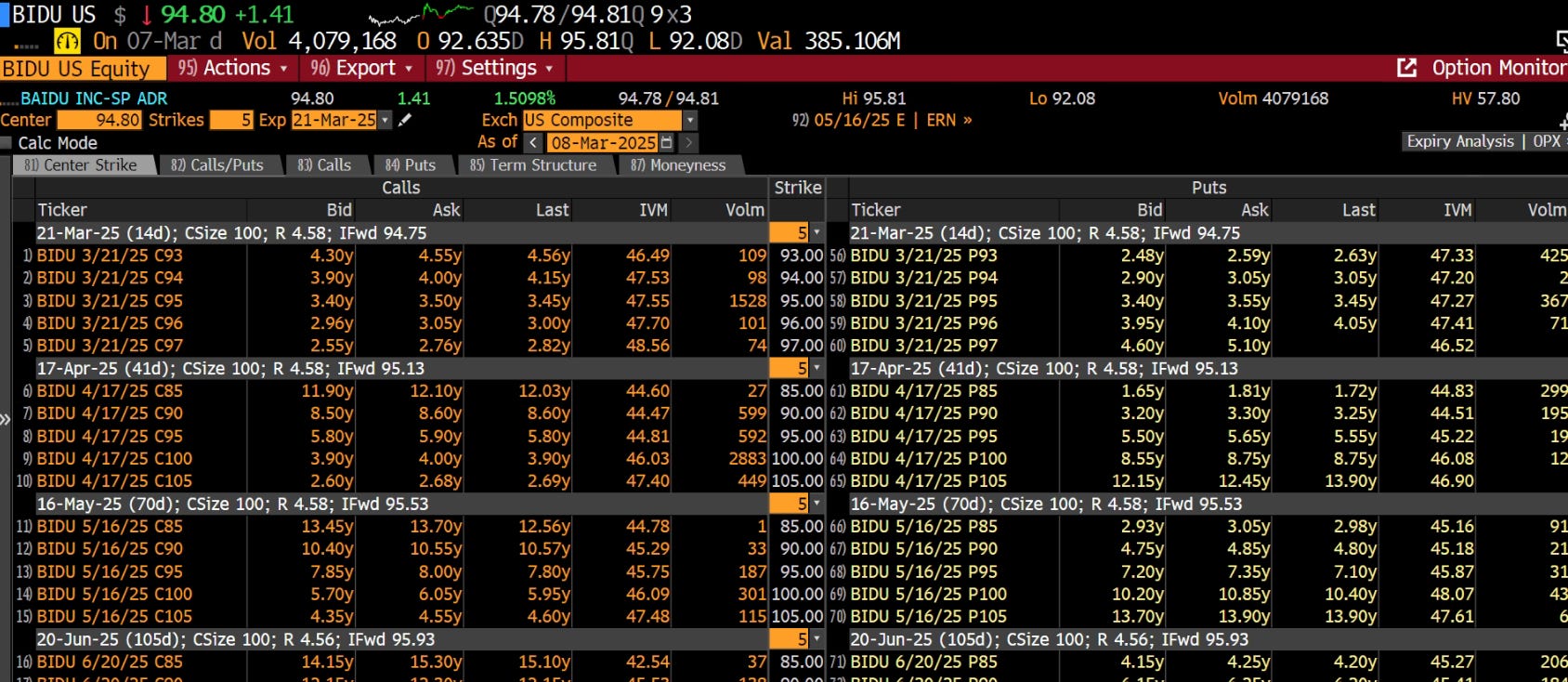Click the ERN » link

point(949,120)
